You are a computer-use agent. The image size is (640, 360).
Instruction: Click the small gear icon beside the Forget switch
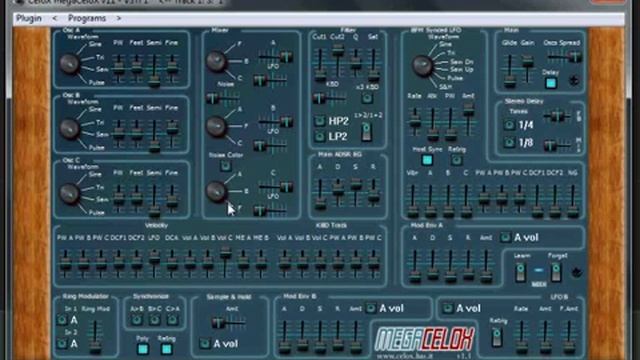[x=576, y=272]
